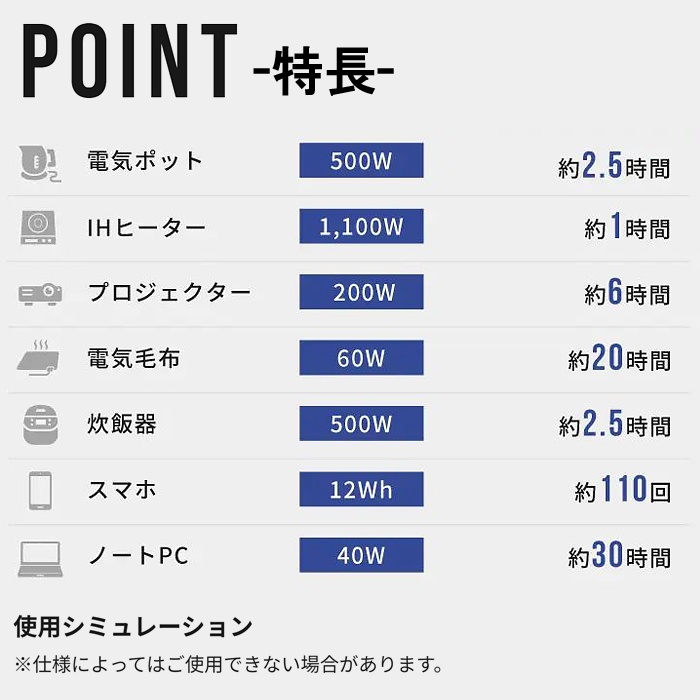This screenshot has height=700, width=700.
Task: Click the IH heater cooktop icon
Action: pos(38,228)
